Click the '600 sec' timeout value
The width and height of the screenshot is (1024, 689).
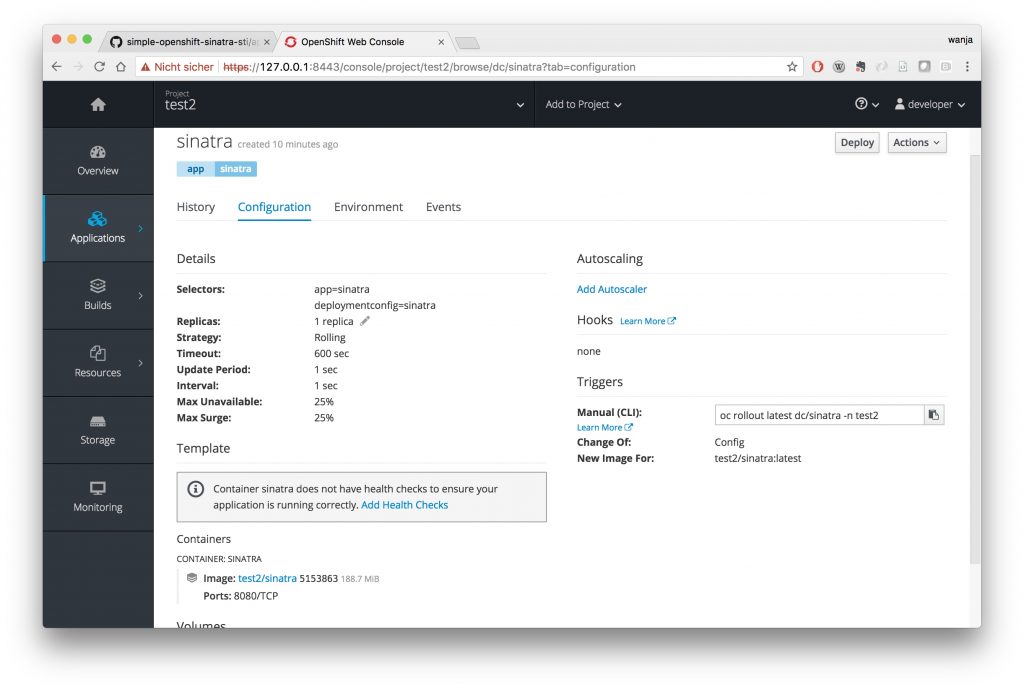pyautogui.click(x=331, y=353)
